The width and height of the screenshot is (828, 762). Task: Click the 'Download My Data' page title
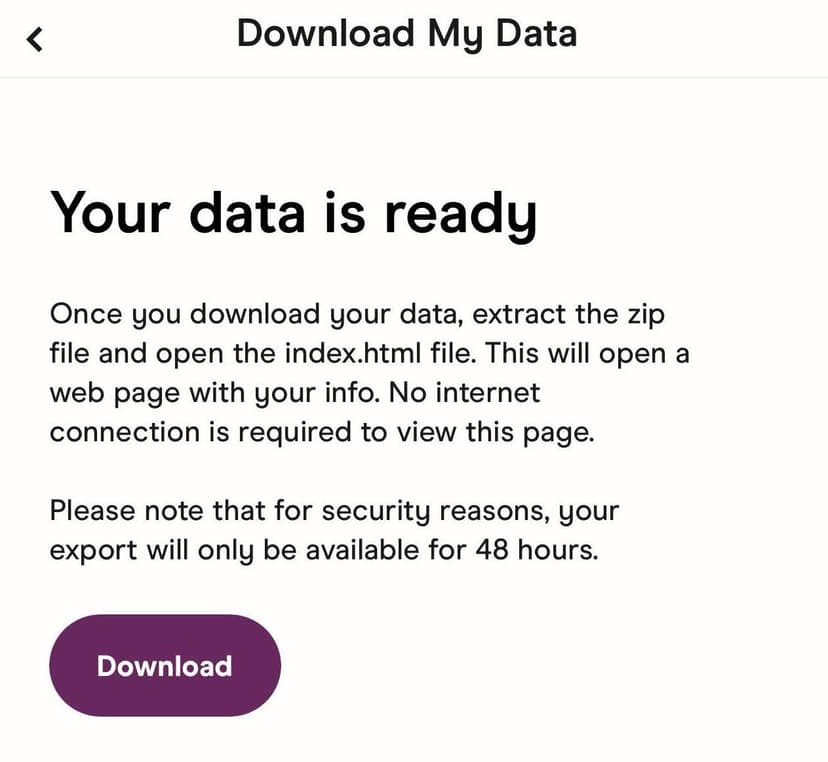tap(407, 34)
